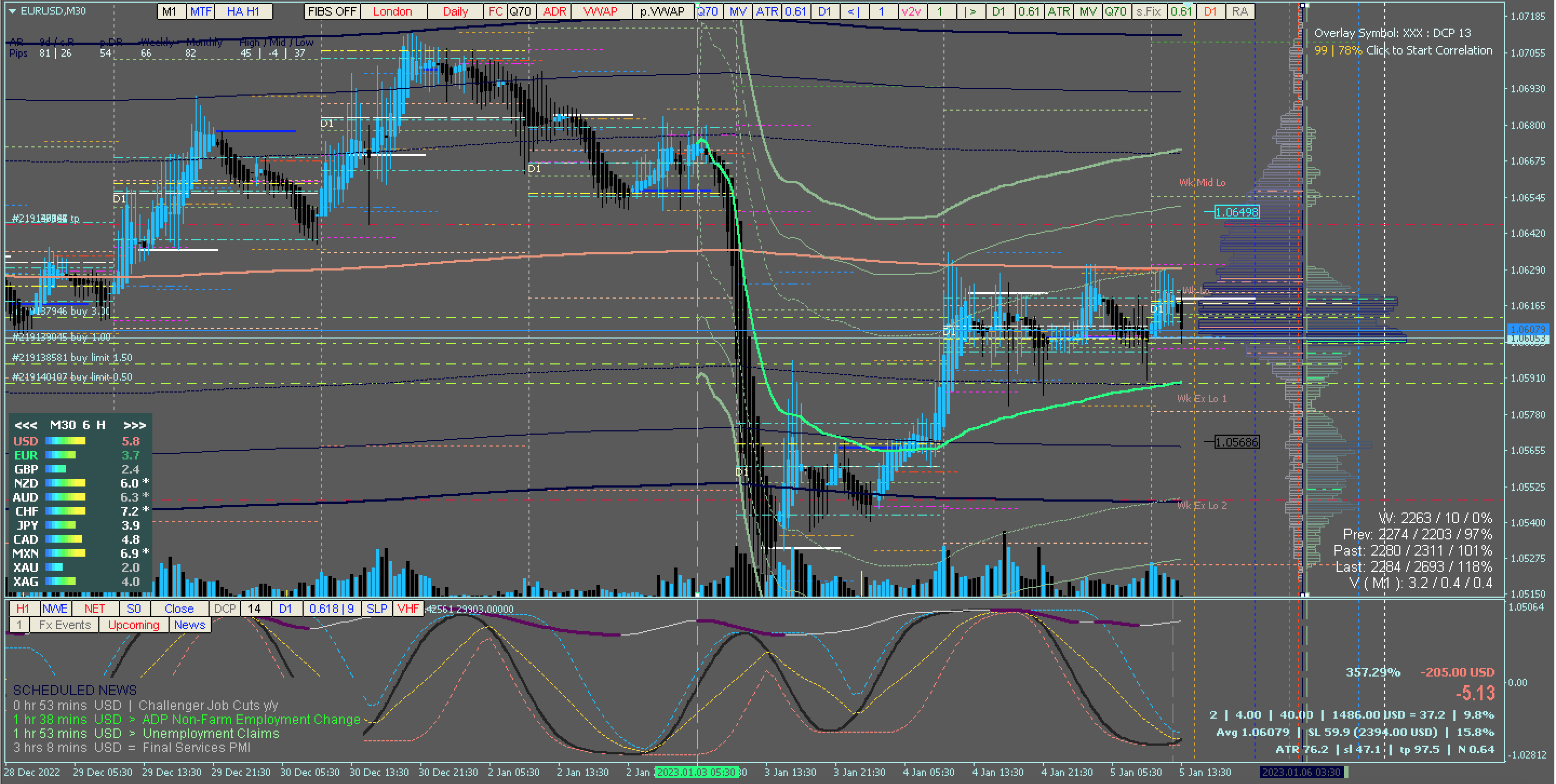
Task: Expand the MTF timeframe selector
Action: point(200,11)
